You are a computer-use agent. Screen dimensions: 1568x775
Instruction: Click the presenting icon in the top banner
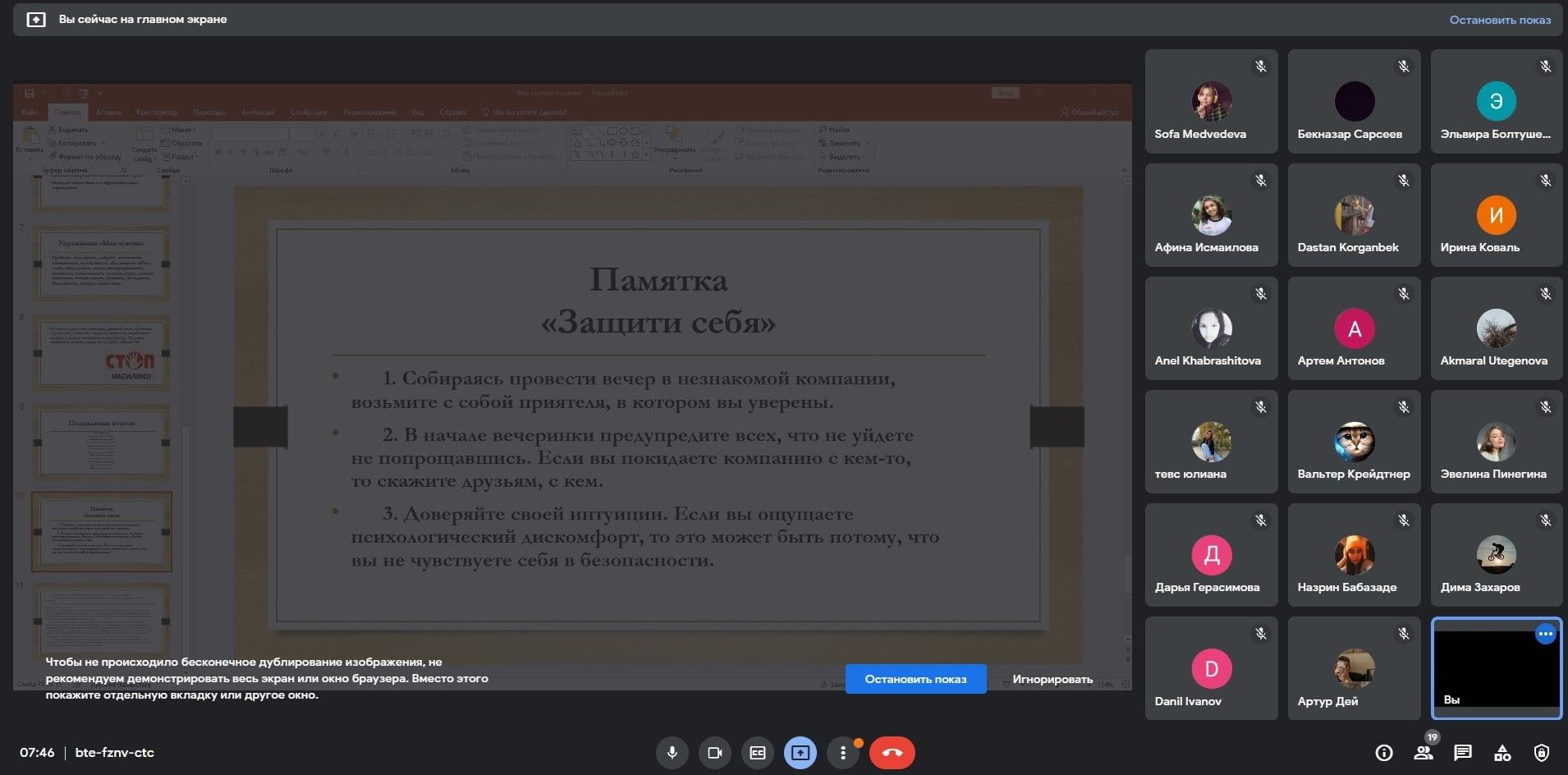click(36, 20)
